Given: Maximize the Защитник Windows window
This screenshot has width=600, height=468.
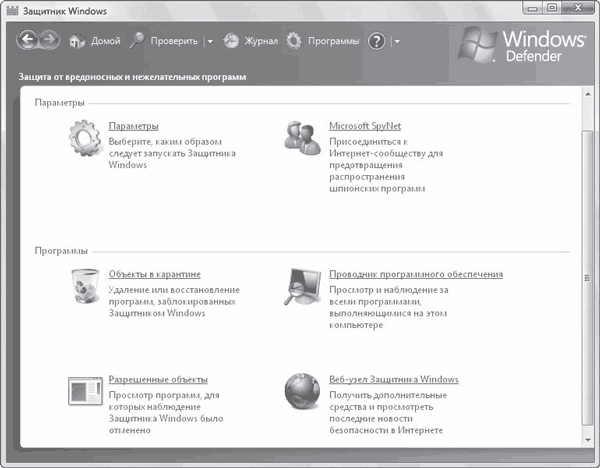Looking at the screenshot, I should (x=552, y=8).
